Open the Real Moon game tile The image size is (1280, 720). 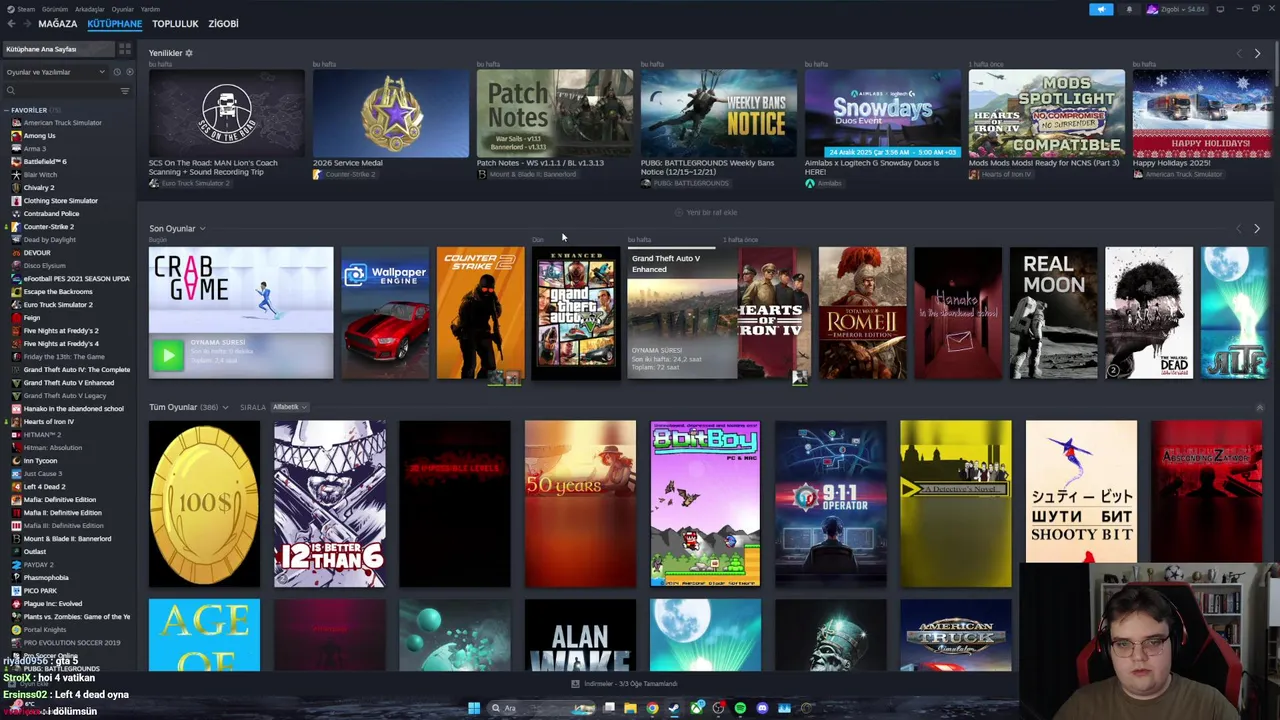tap(1053, 313)
